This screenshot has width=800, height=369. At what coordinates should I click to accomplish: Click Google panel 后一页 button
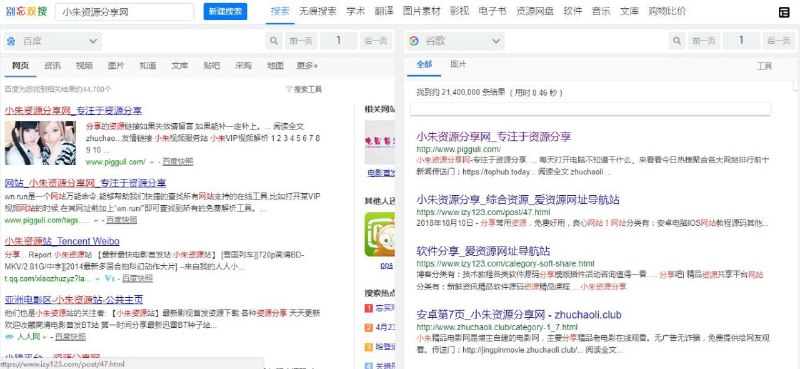[779, 41]
